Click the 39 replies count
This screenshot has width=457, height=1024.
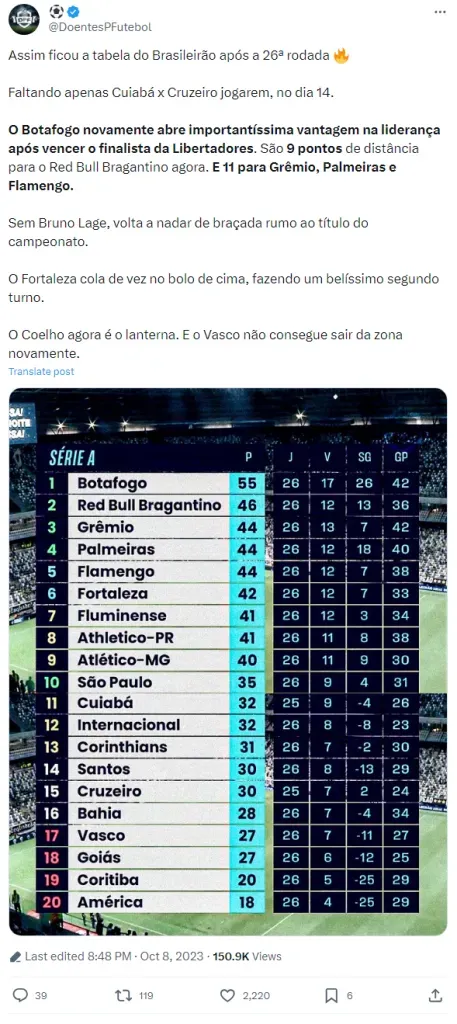tap(40, 996)
